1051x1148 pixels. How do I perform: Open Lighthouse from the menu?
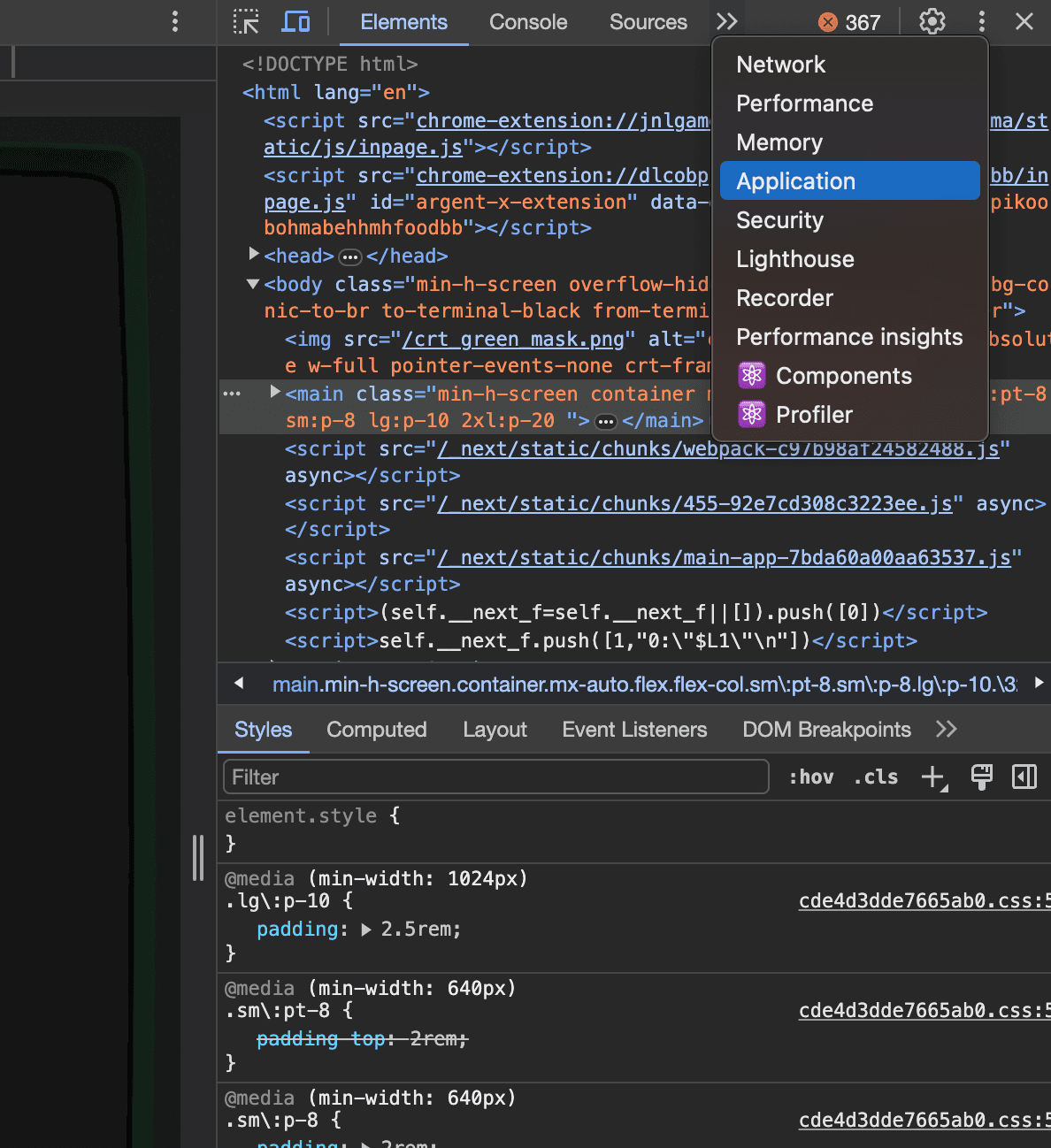(850, 259)
